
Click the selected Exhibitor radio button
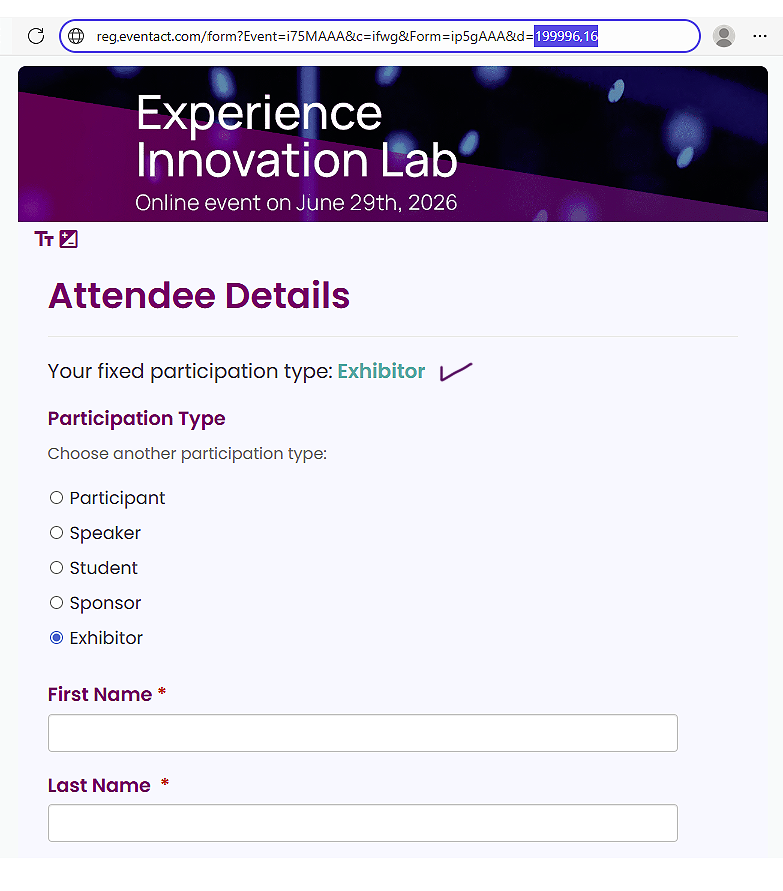coord(56,637)
